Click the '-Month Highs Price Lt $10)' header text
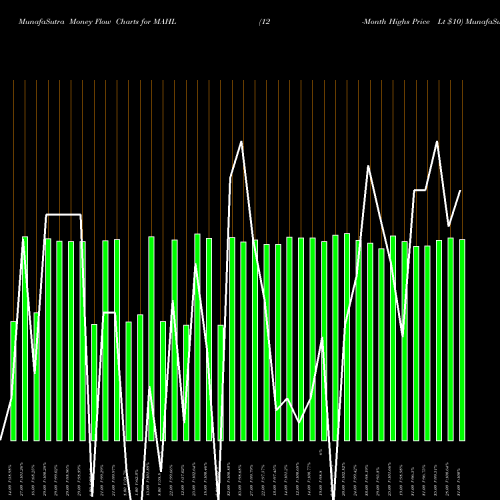Viewport: 500px width, 500px height. click(413, 22)
